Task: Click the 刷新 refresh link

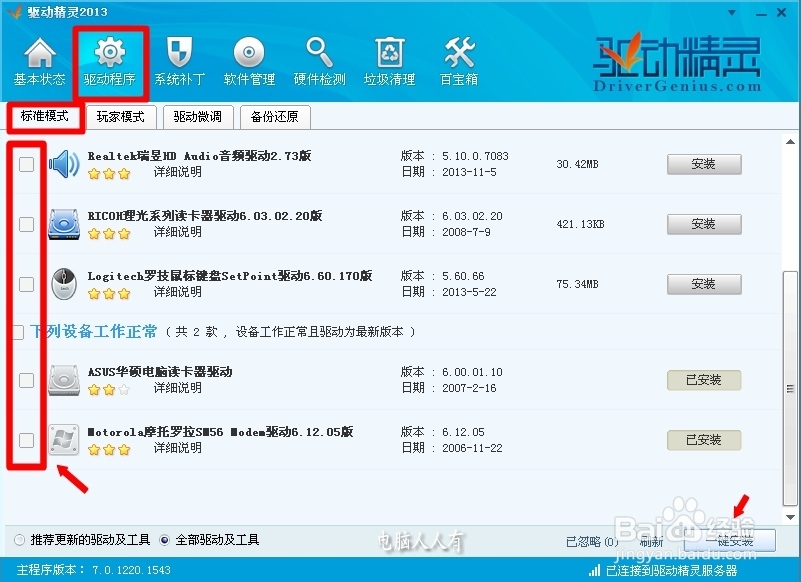Action: point(652,541)
